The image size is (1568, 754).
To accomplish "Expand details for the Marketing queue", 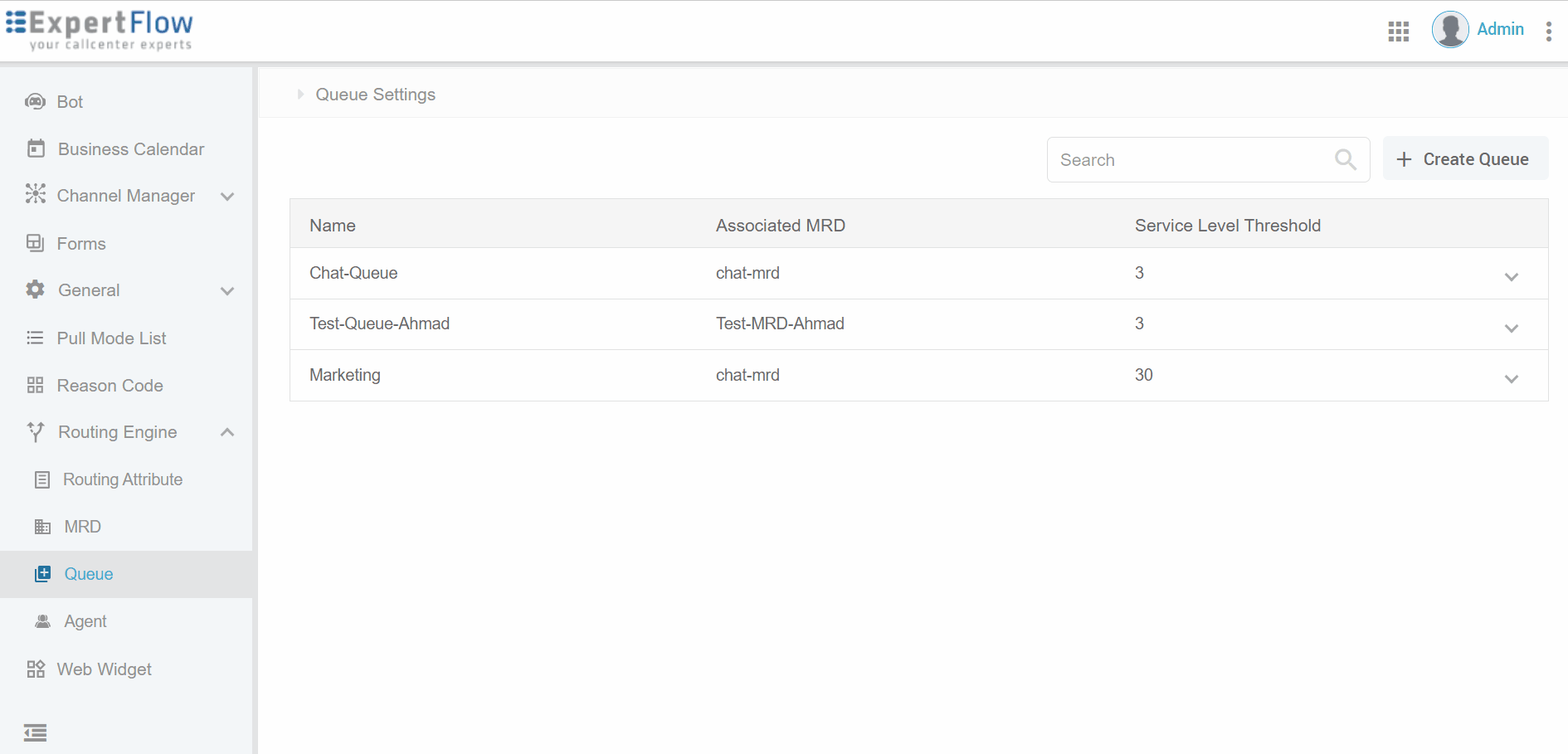I will 1512,378.
